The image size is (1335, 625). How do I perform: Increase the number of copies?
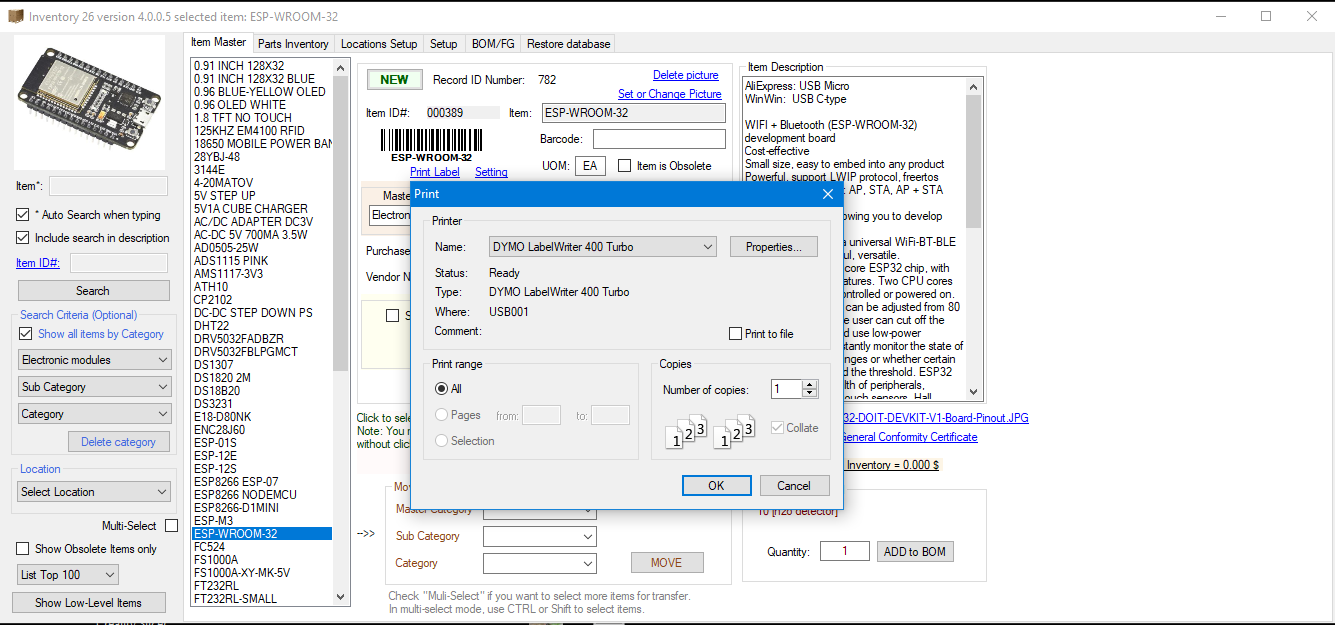[810, 385]
